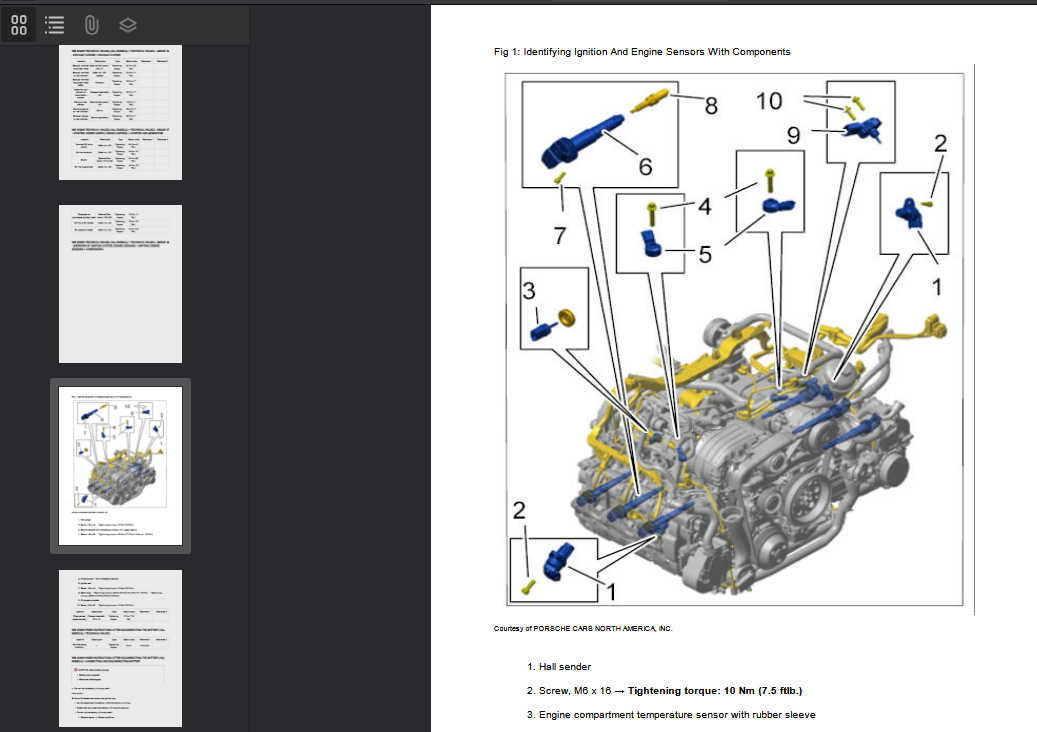Click 'Courtesy of PORSCHE CARS NORTH AMERICA' text
The width and height of the screenshot is (1037, 732).
click(x=583, y=628)
